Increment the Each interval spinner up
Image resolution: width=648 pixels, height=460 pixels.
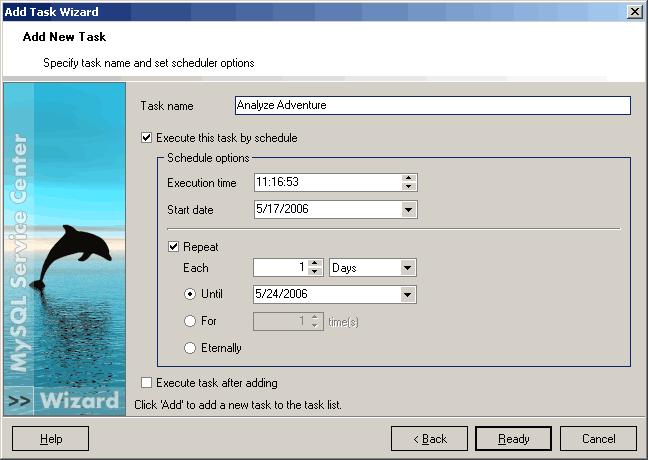coord(315,263)
